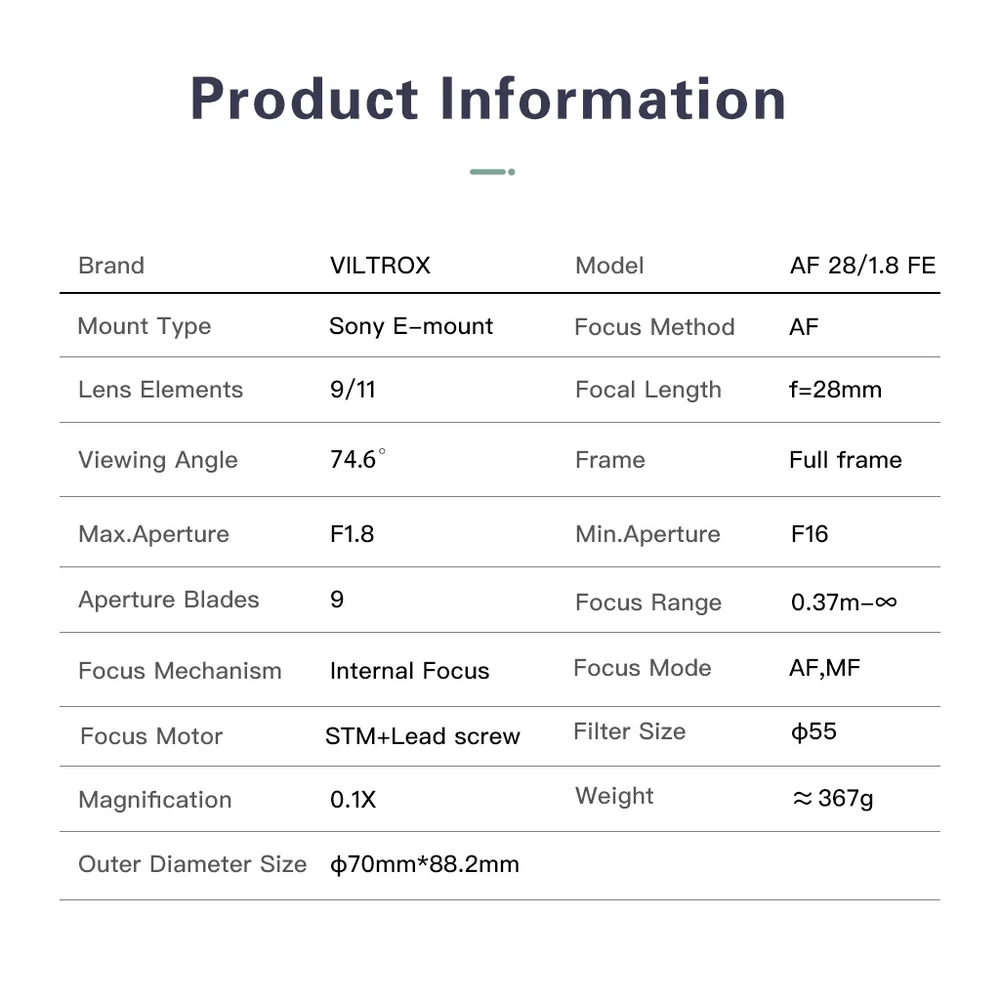Image resolution: width=1000 pixels, height=1000 pixels.
Task: Click the 74.6° viewing angle value
Action: 357,460
